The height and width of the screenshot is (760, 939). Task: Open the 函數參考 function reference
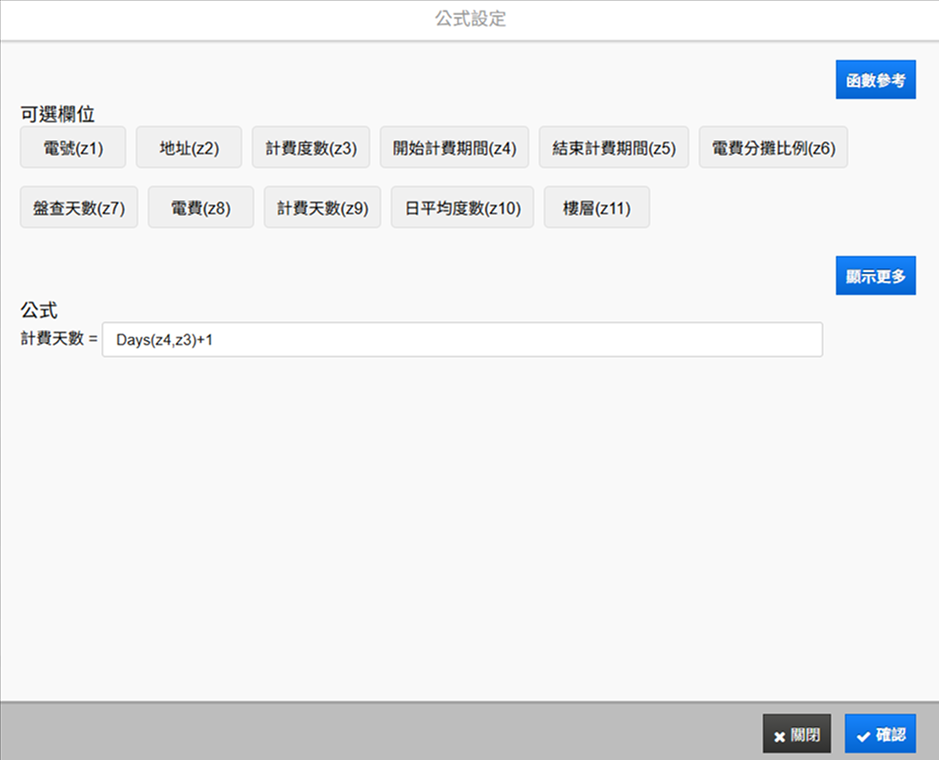pos(875,81)
